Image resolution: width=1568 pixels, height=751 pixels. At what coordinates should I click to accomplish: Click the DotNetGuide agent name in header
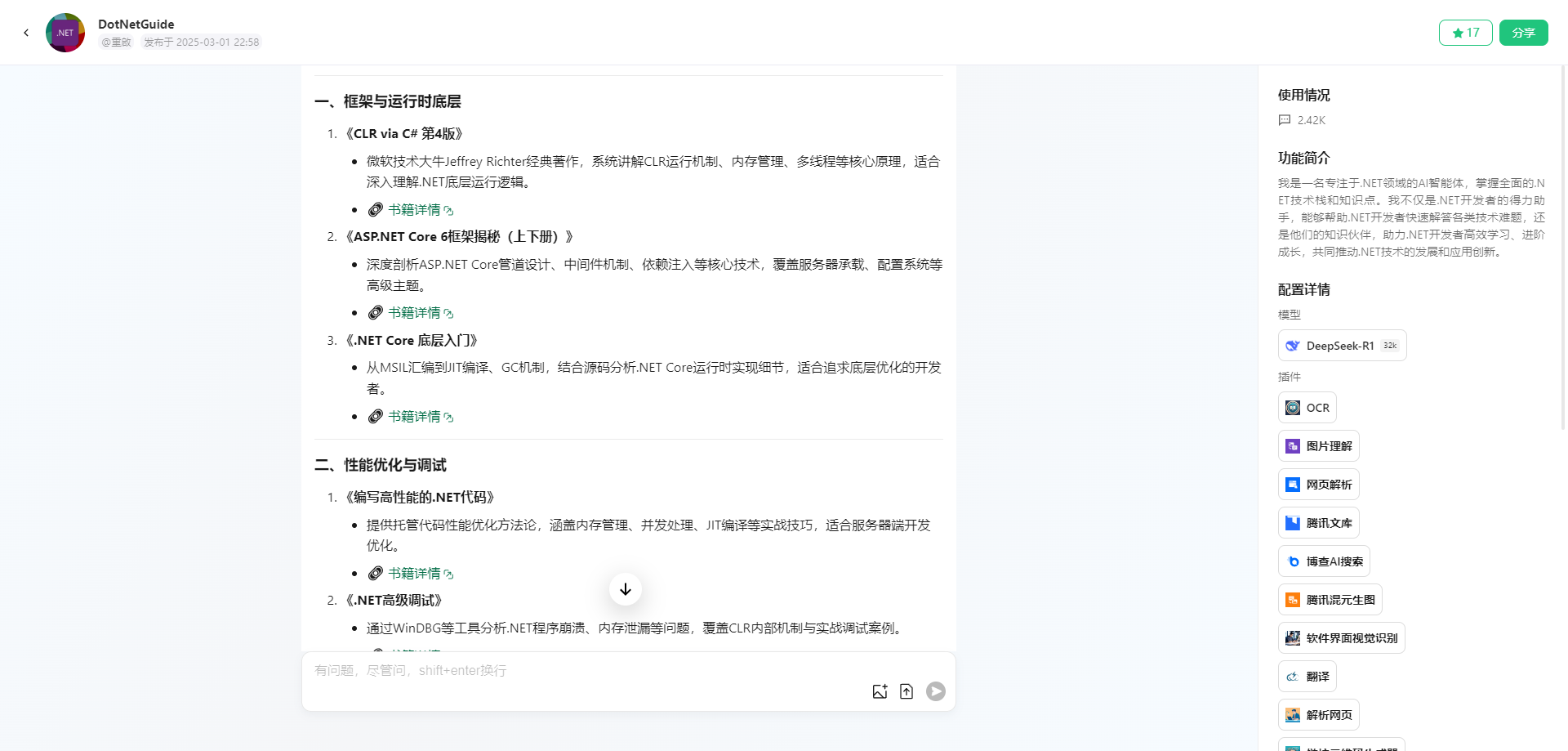(x=136, y=25)
